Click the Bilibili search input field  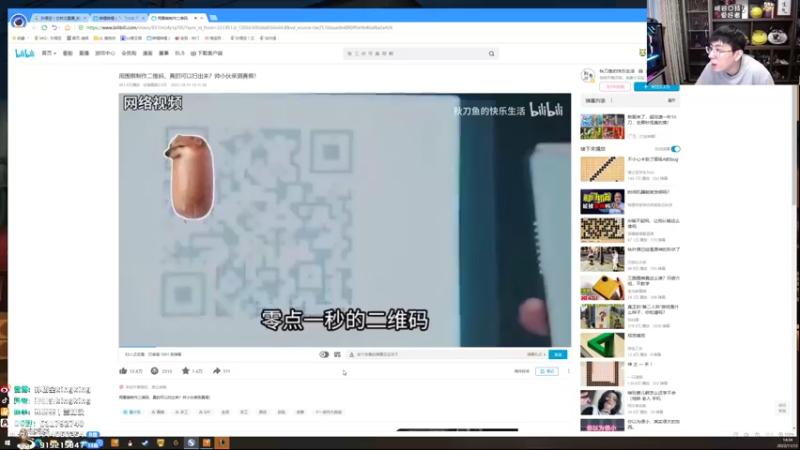click(x=416, y=54)
